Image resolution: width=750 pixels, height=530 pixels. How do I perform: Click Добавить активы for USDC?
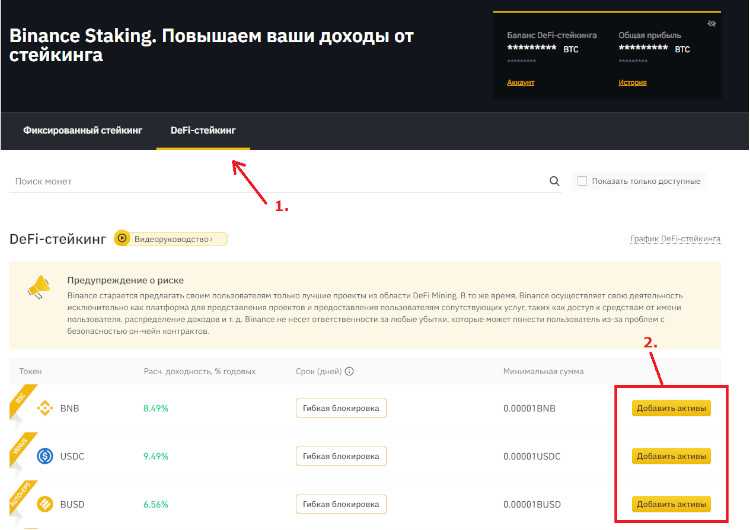coord(671,456)
